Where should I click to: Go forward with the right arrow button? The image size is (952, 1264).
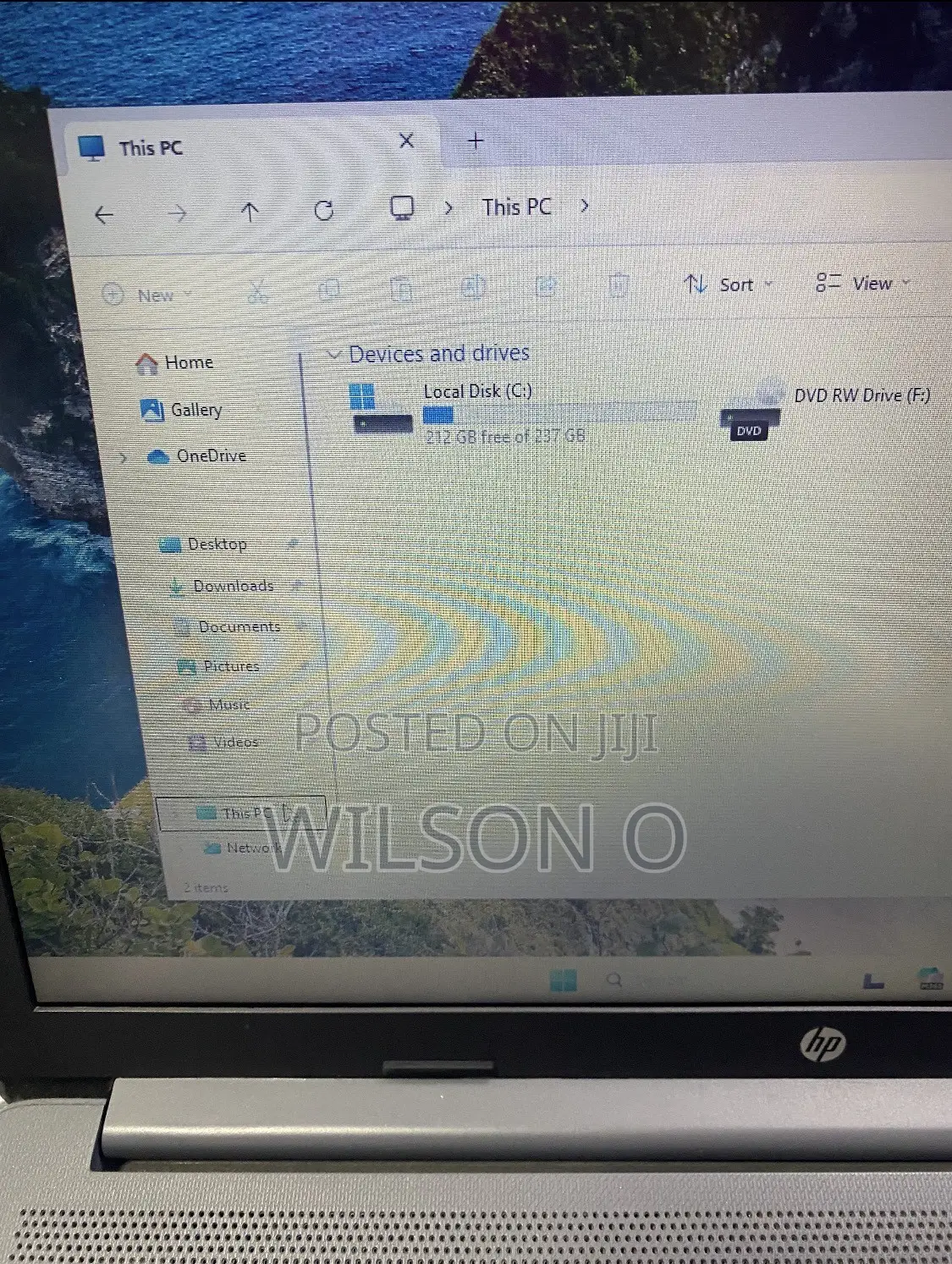[x=177, y=213]
